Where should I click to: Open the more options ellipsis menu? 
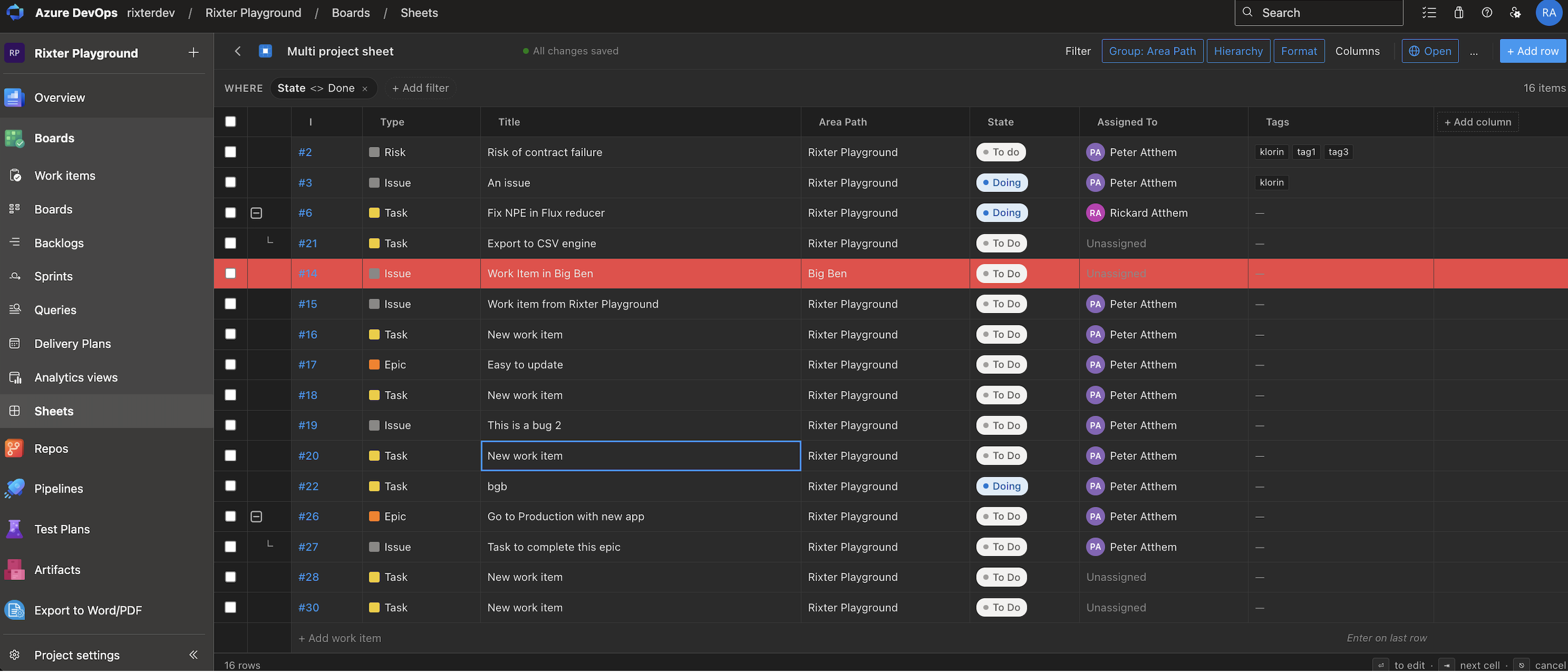pos(1474,51)
